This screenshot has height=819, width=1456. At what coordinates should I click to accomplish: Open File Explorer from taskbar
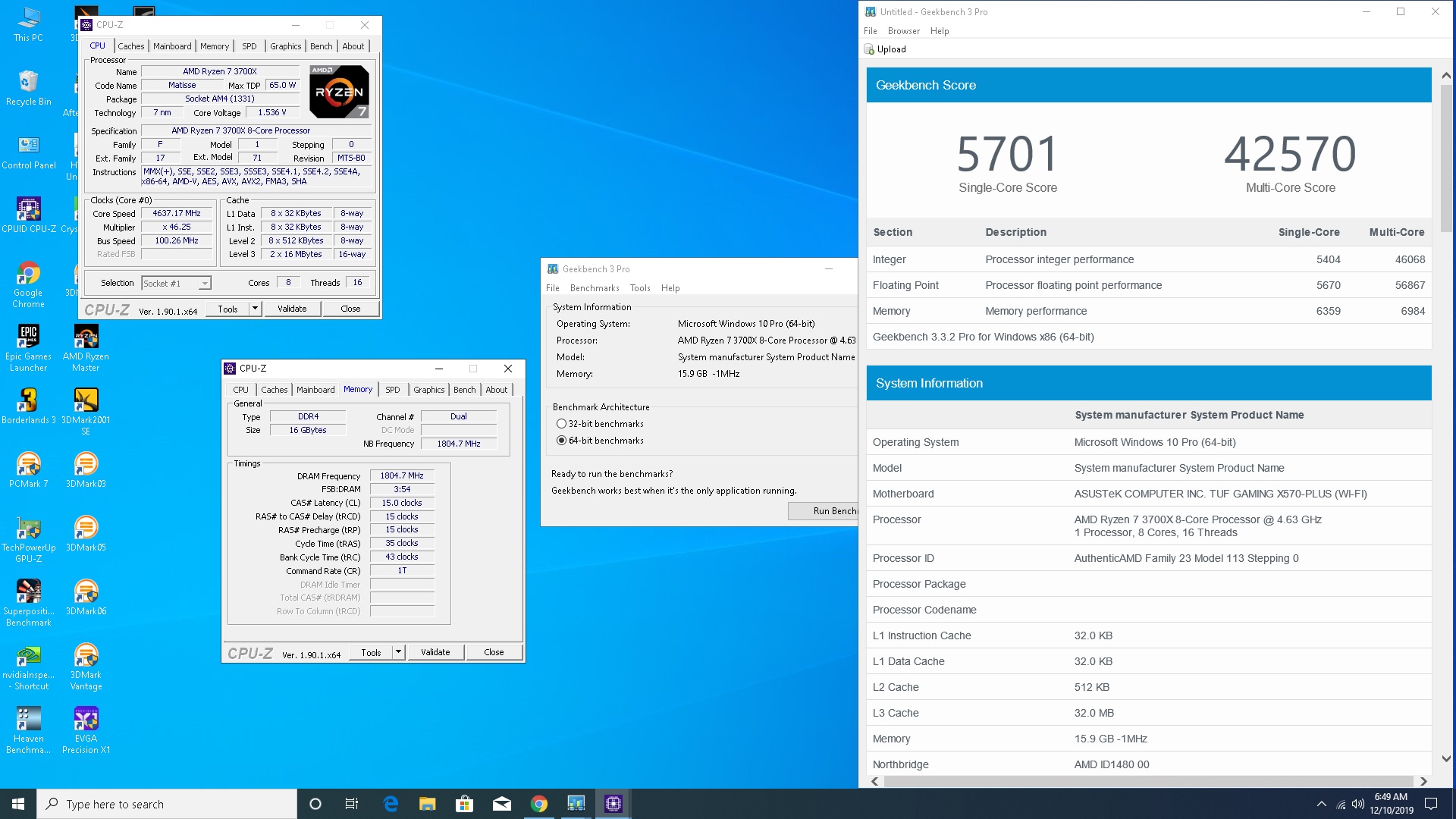[427, 804]
